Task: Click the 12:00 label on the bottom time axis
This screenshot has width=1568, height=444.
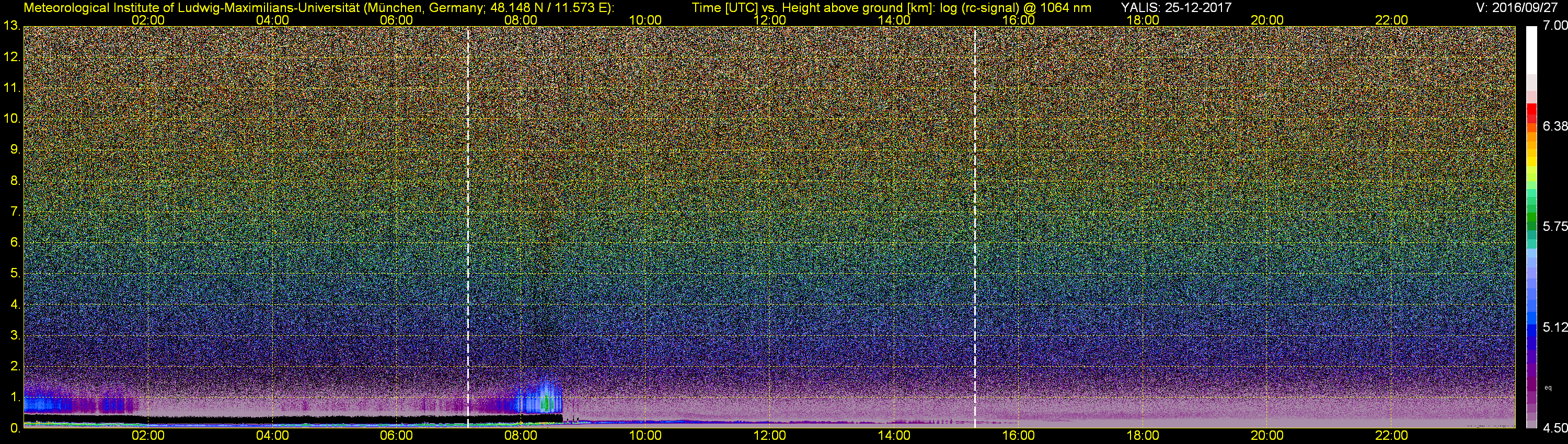Action: (x=769, y=436)
